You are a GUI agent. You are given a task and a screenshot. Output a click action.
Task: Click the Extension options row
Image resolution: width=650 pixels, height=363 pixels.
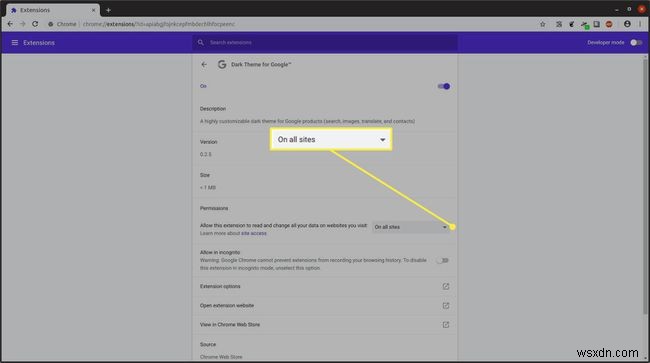(325, 286)
